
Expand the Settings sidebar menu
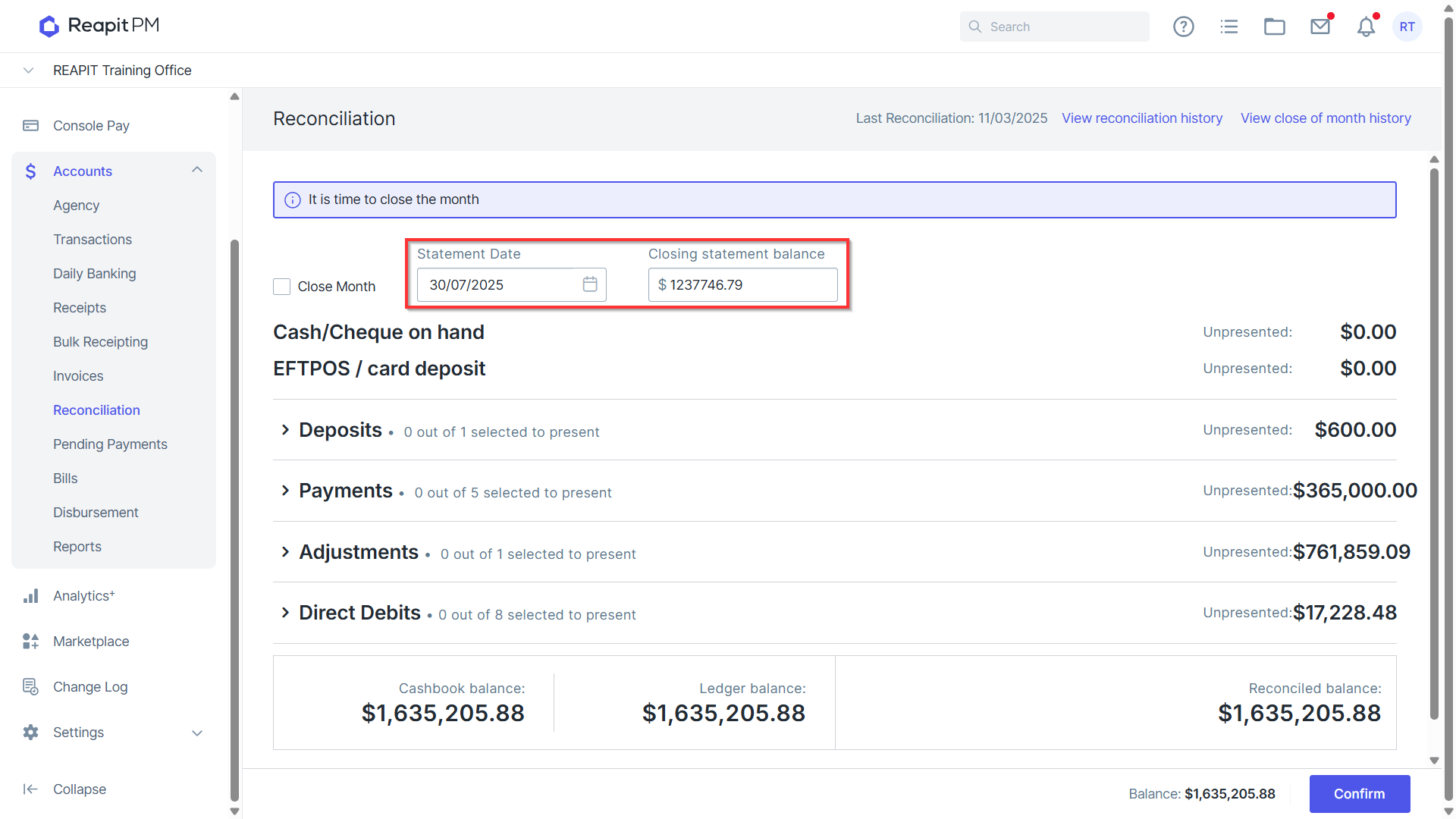[197, 733]
